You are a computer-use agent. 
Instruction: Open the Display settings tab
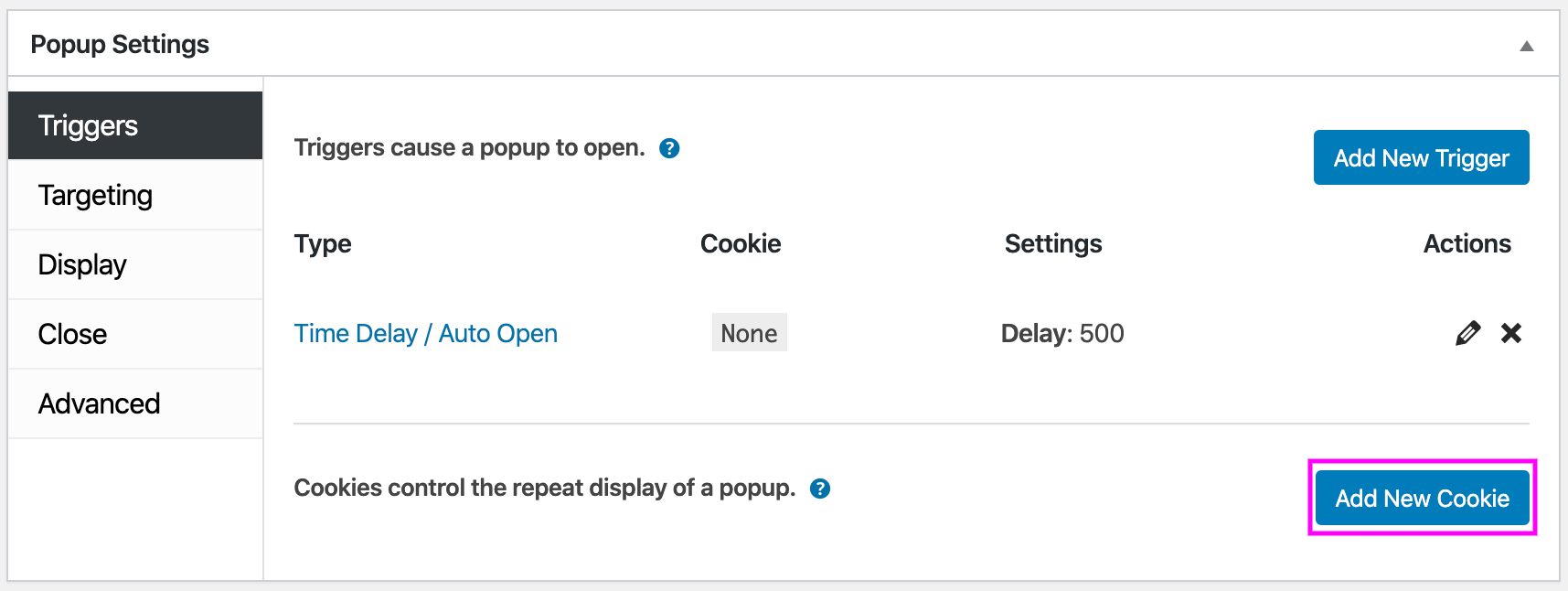coord(135,264)
